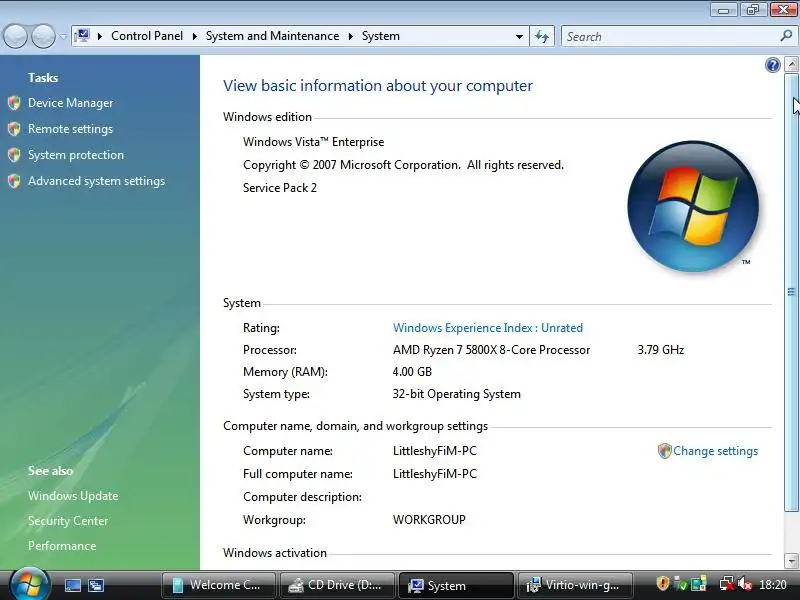This screenshot has height=600, width=800.
Task: Click the refresh button beside address bar
Action: point(542,37)
